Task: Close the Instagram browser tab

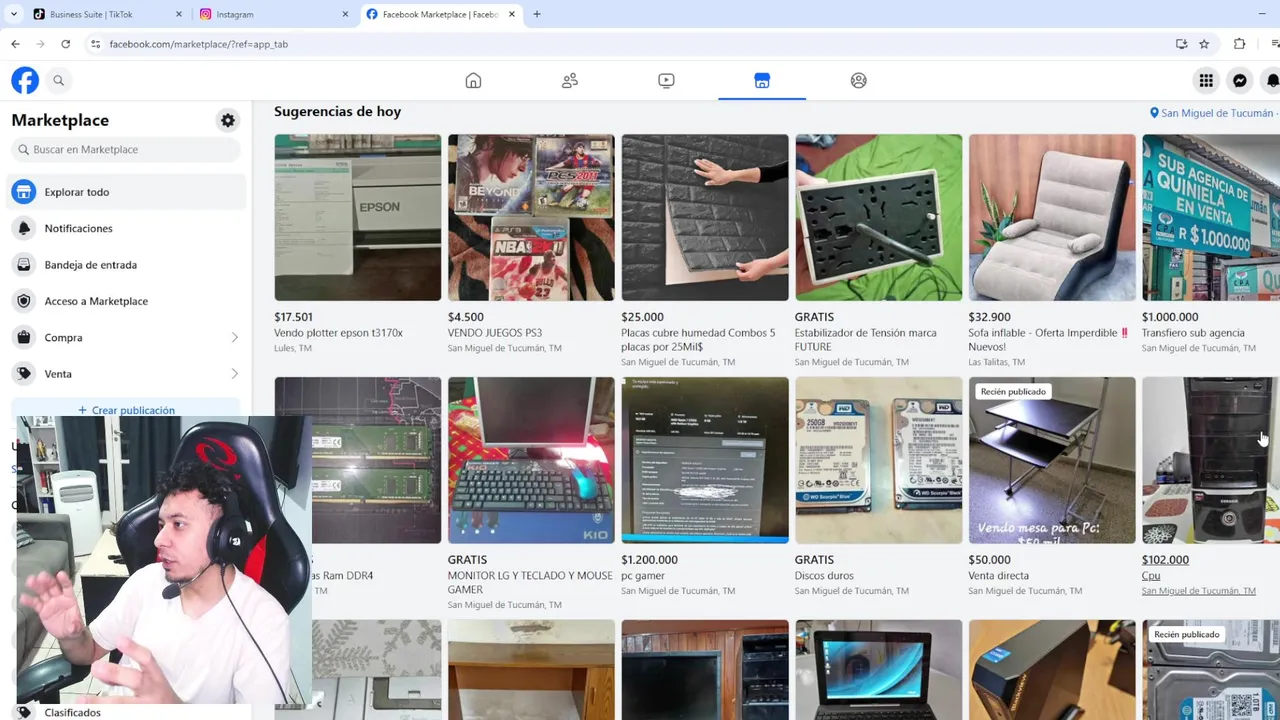Action: [344, 14]
